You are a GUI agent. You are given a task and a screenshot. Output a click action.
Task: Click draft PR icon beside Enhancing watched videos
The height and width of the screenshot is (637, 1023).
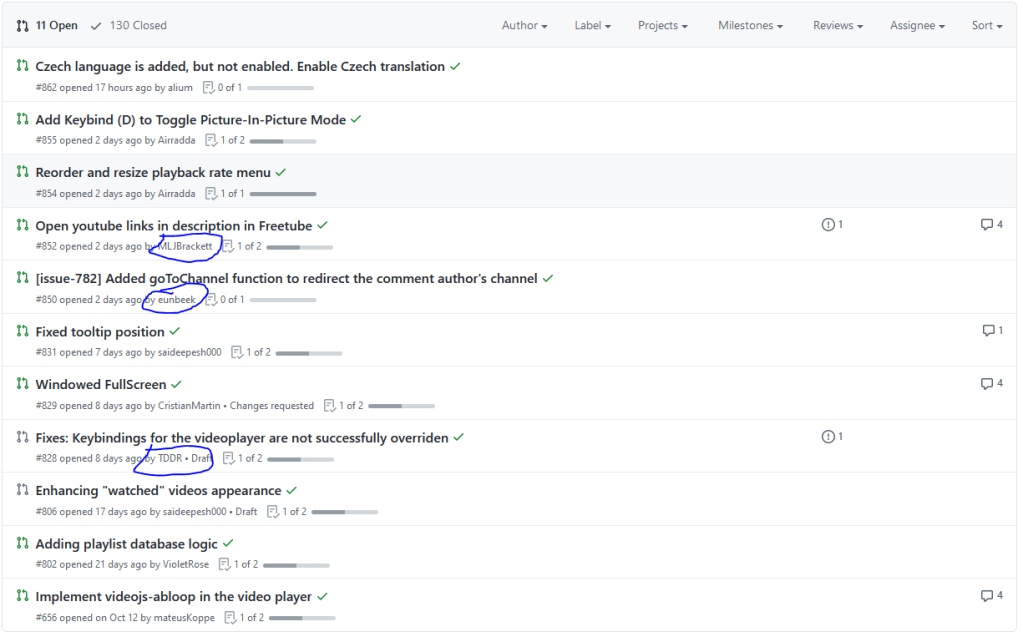[22, 490]
